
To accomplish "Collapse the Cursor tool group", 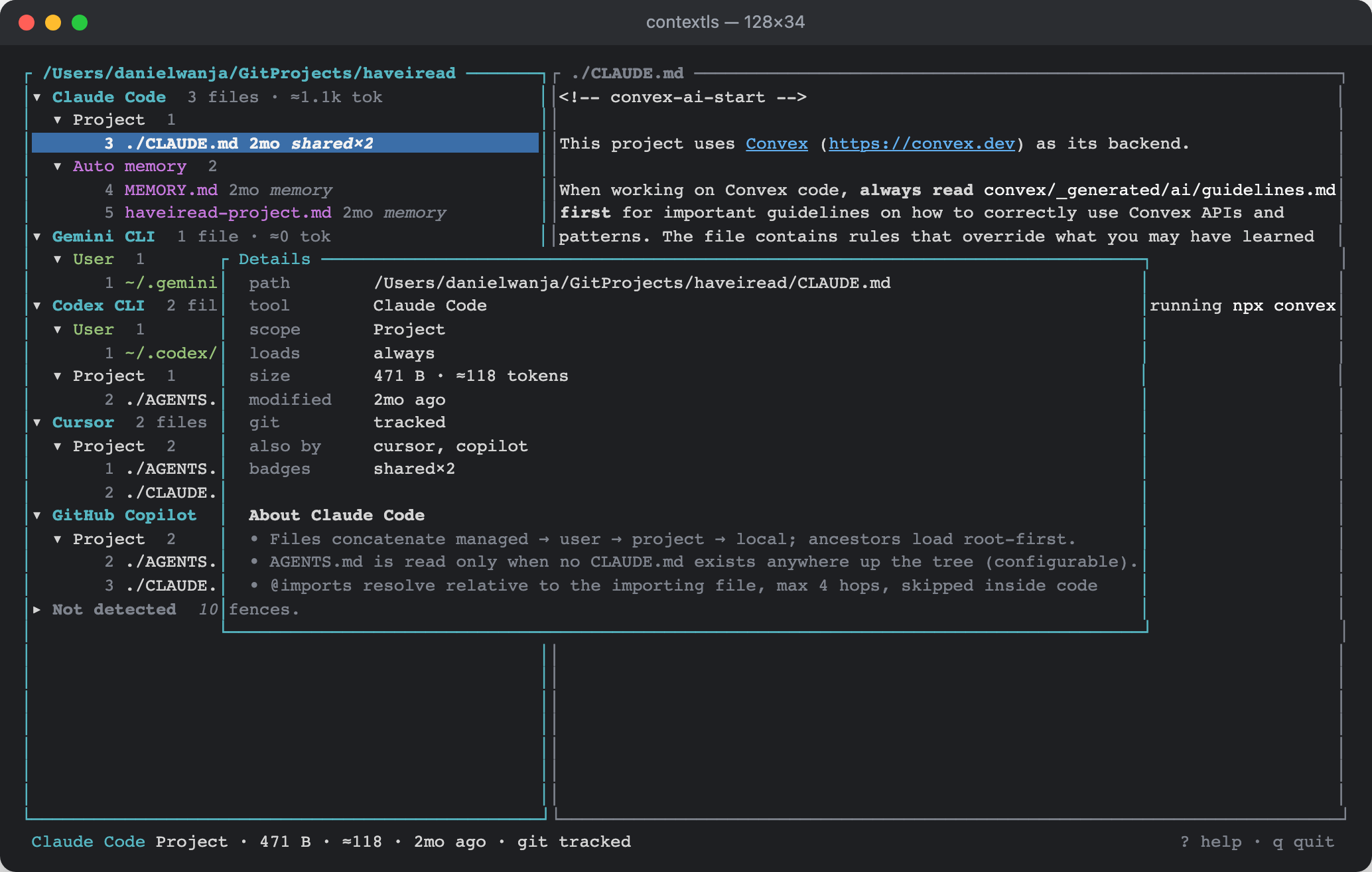I will 37,423.
